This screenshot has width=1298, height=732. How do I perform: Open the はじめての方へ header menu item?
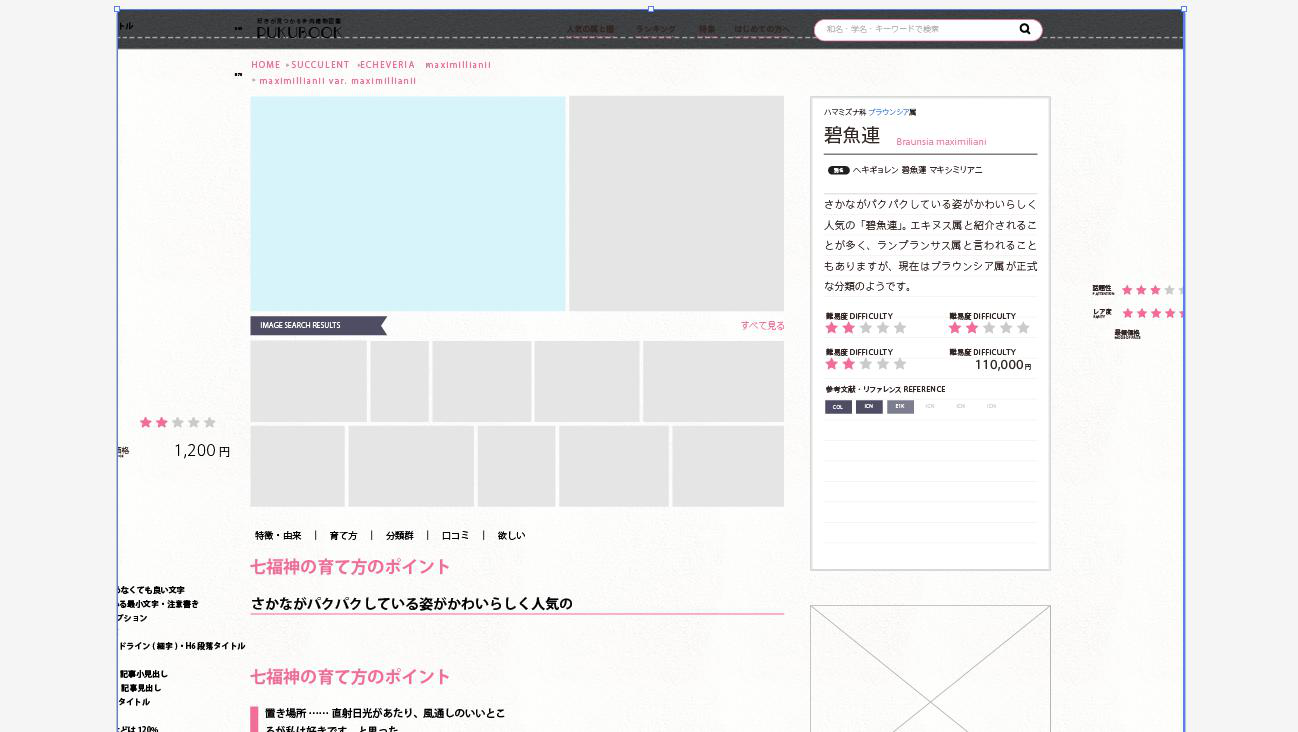tap(761, 30)
